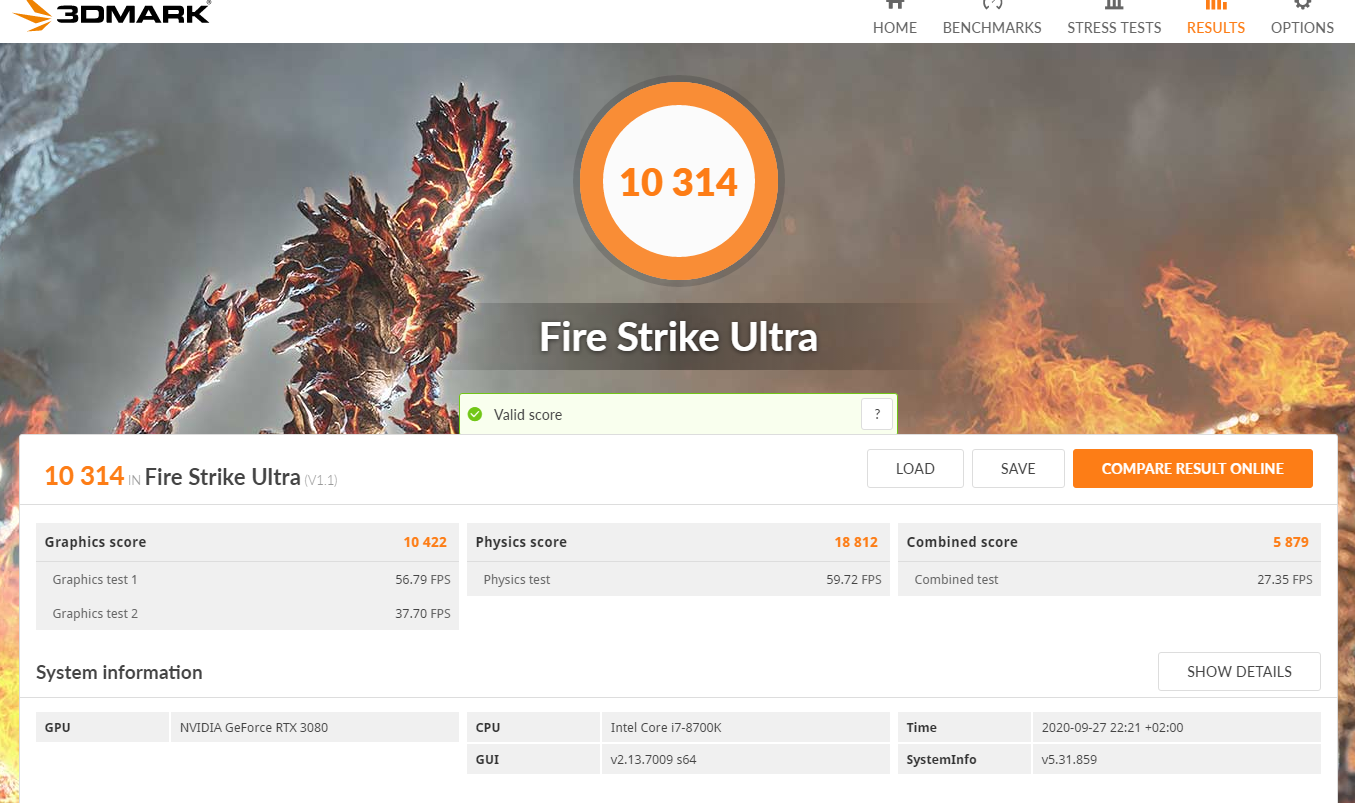Select the Home house icon
The image size is (1355, 803).
(894, 5)
